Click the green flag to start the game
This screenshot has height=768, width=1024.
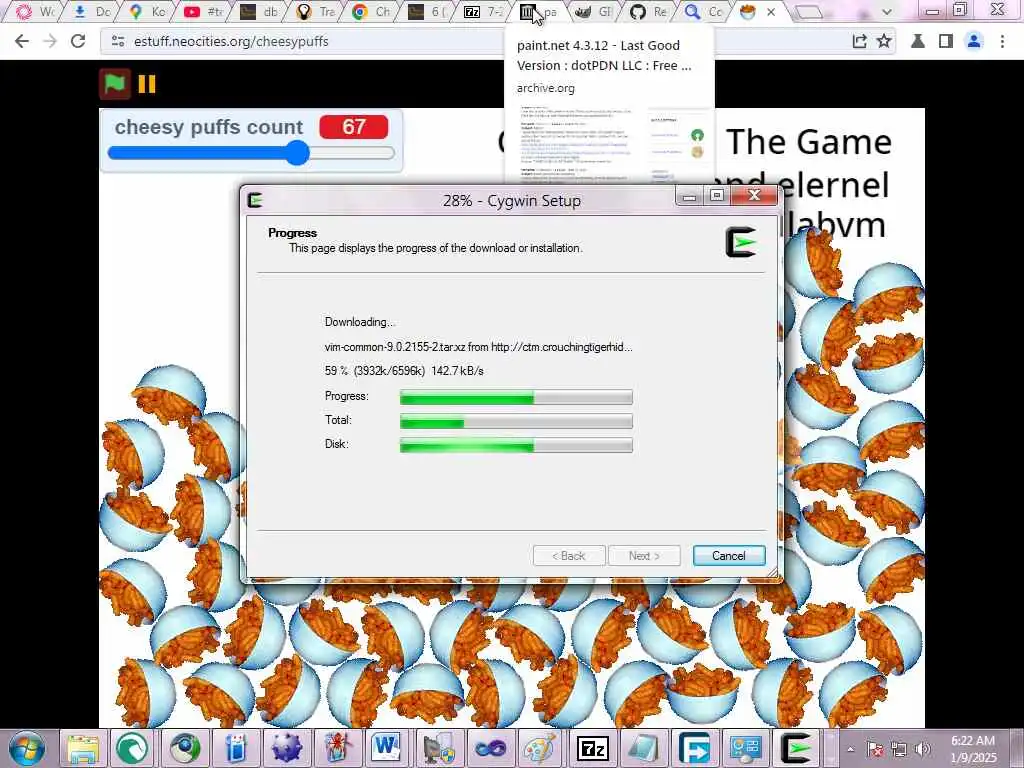(x=114, y=84)
